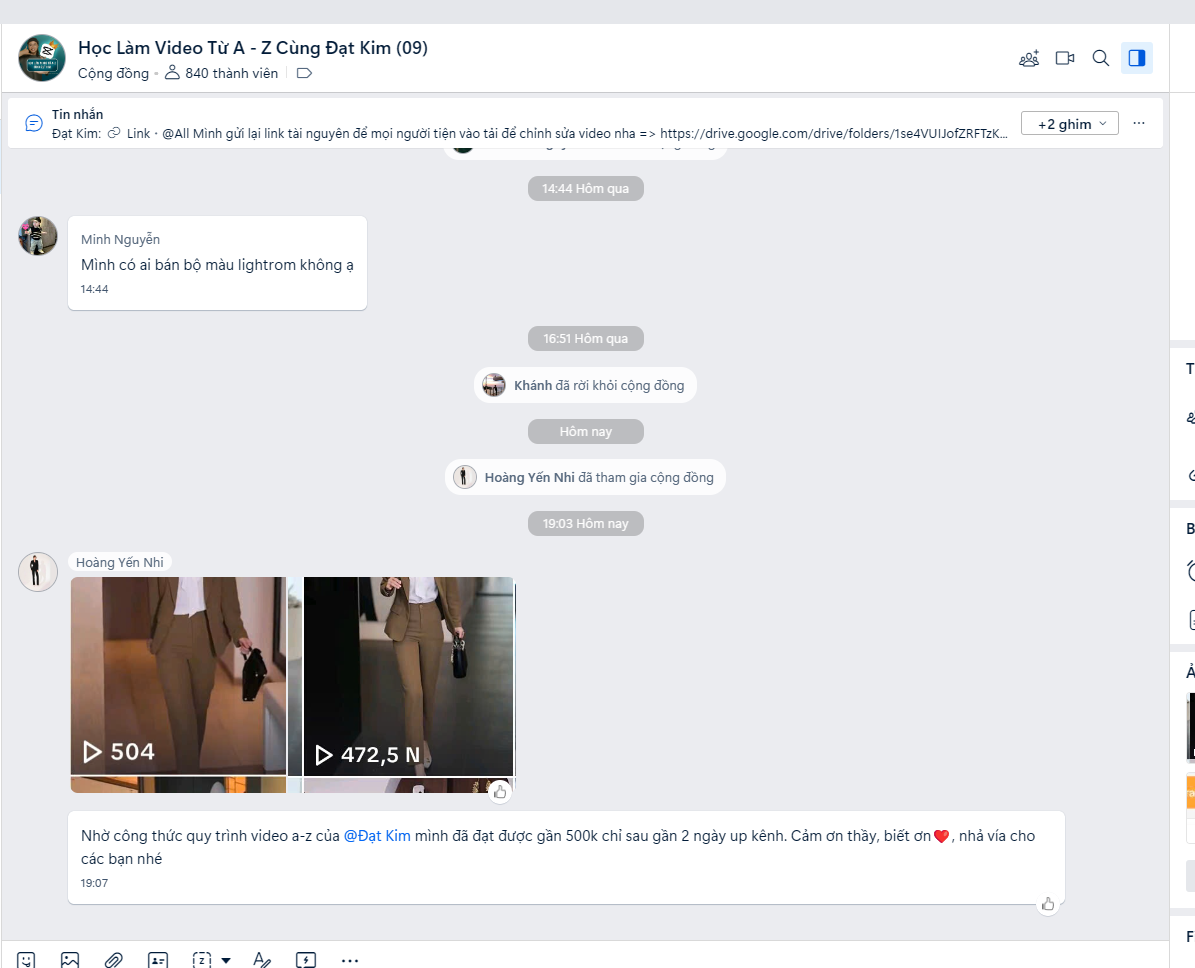Click the group avatar in the header
Screen dimensions: 1195x968
42,58
